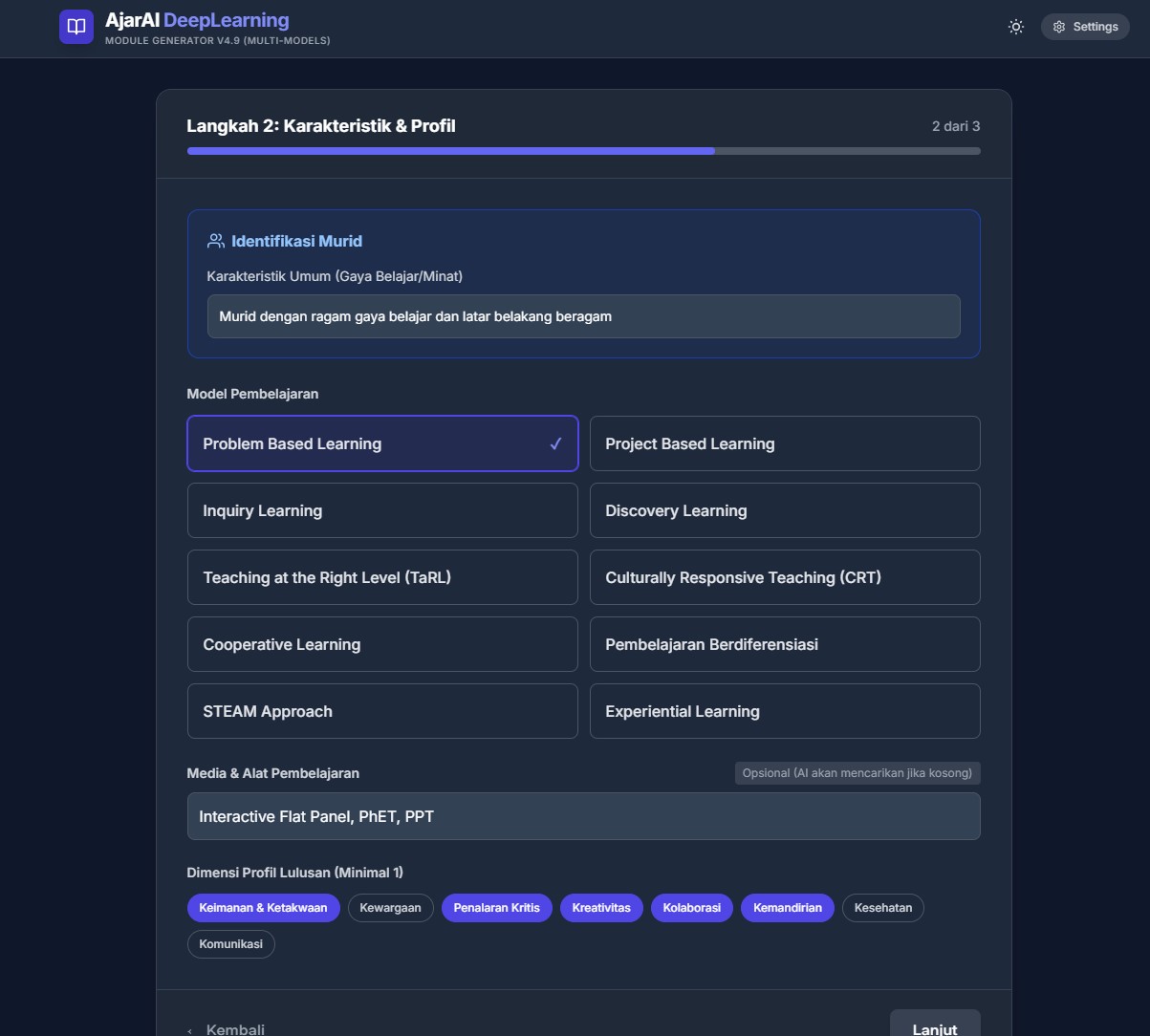Go back with the Kembali link
This screenshot has width=1150, height=1036.
pyautogui.click(x=228, y=1028)
